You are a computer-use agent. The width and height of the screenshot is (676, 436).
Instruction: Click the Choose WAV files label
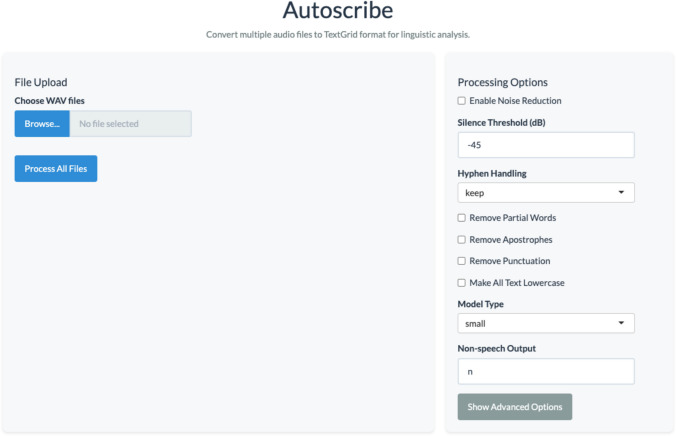(x=50, y=100)
